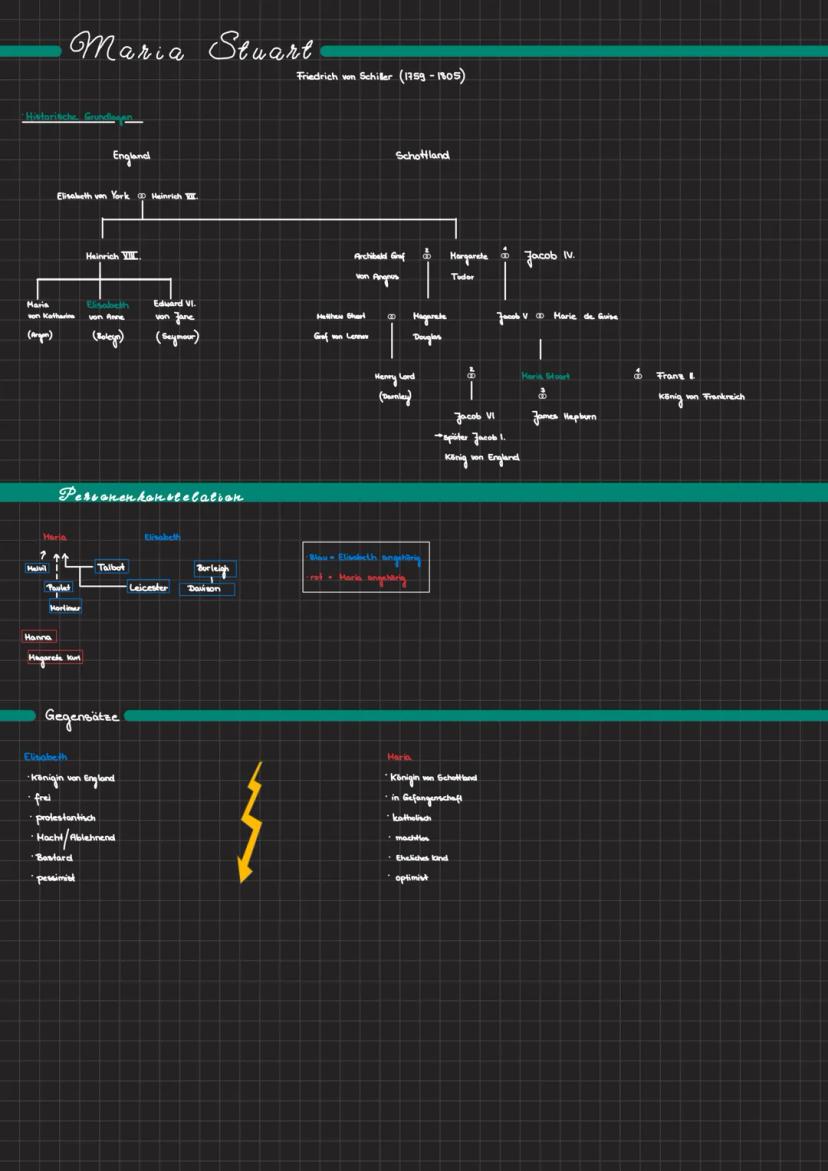Click the yellow lightning bolt symbol
The width and height of the screenshot is (828, 1171).
pyautogui.click(x=250, y=822)
